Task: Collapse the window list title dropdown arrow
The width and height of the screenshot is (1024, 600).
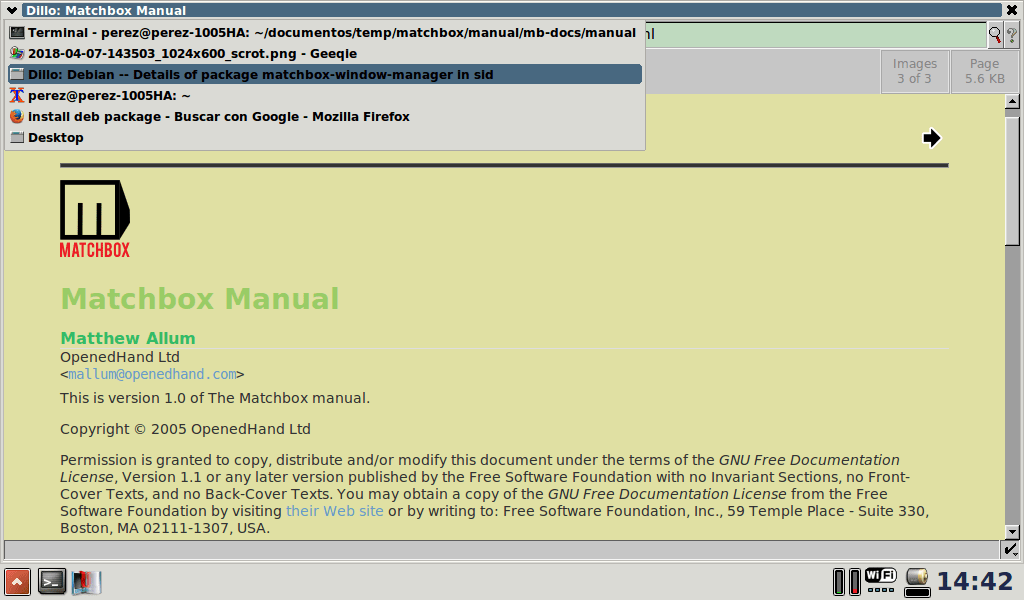Action: tap(10, 10)
